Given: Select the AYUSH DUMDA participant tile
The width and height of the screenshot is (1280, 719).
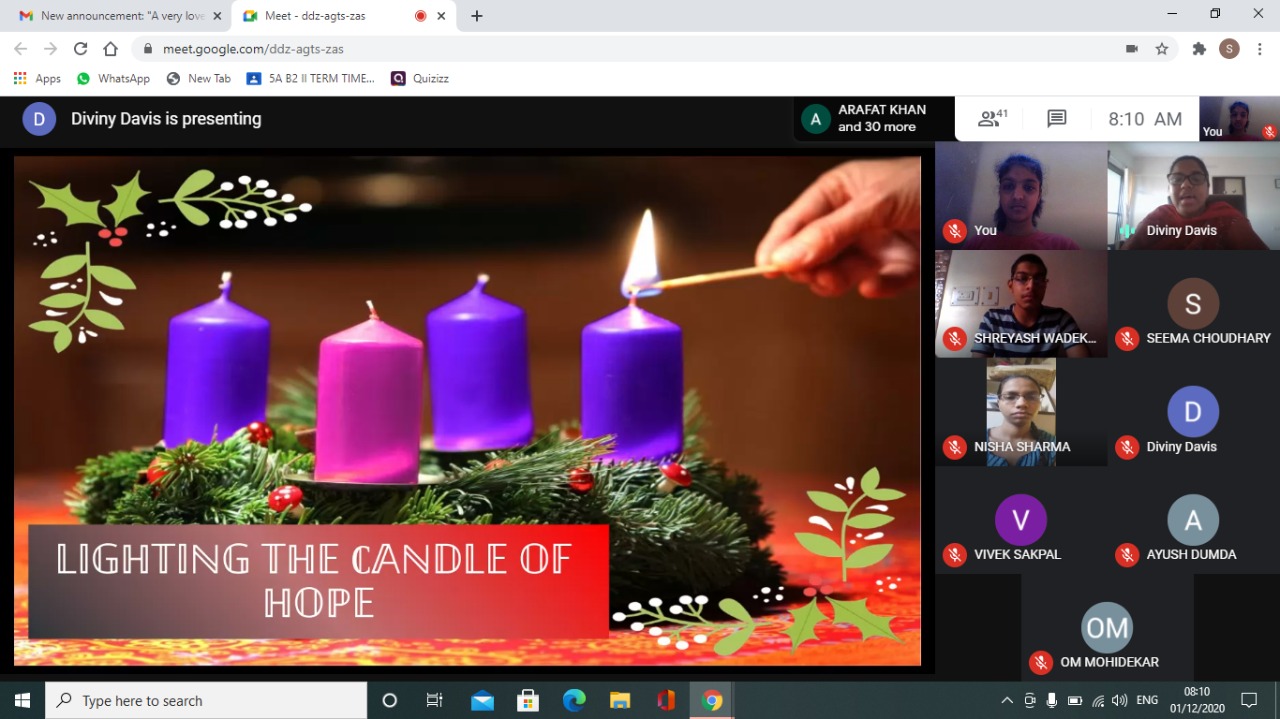Looking at the screenshot, I should tap(1194, 519).
